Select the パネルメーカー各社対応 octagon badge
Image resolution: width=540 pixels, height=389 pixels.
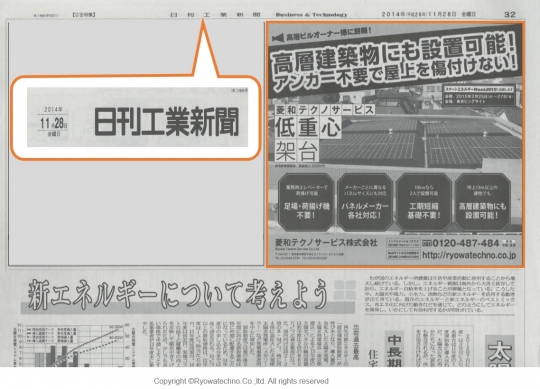pyautogui.click(x=365, y=202)
